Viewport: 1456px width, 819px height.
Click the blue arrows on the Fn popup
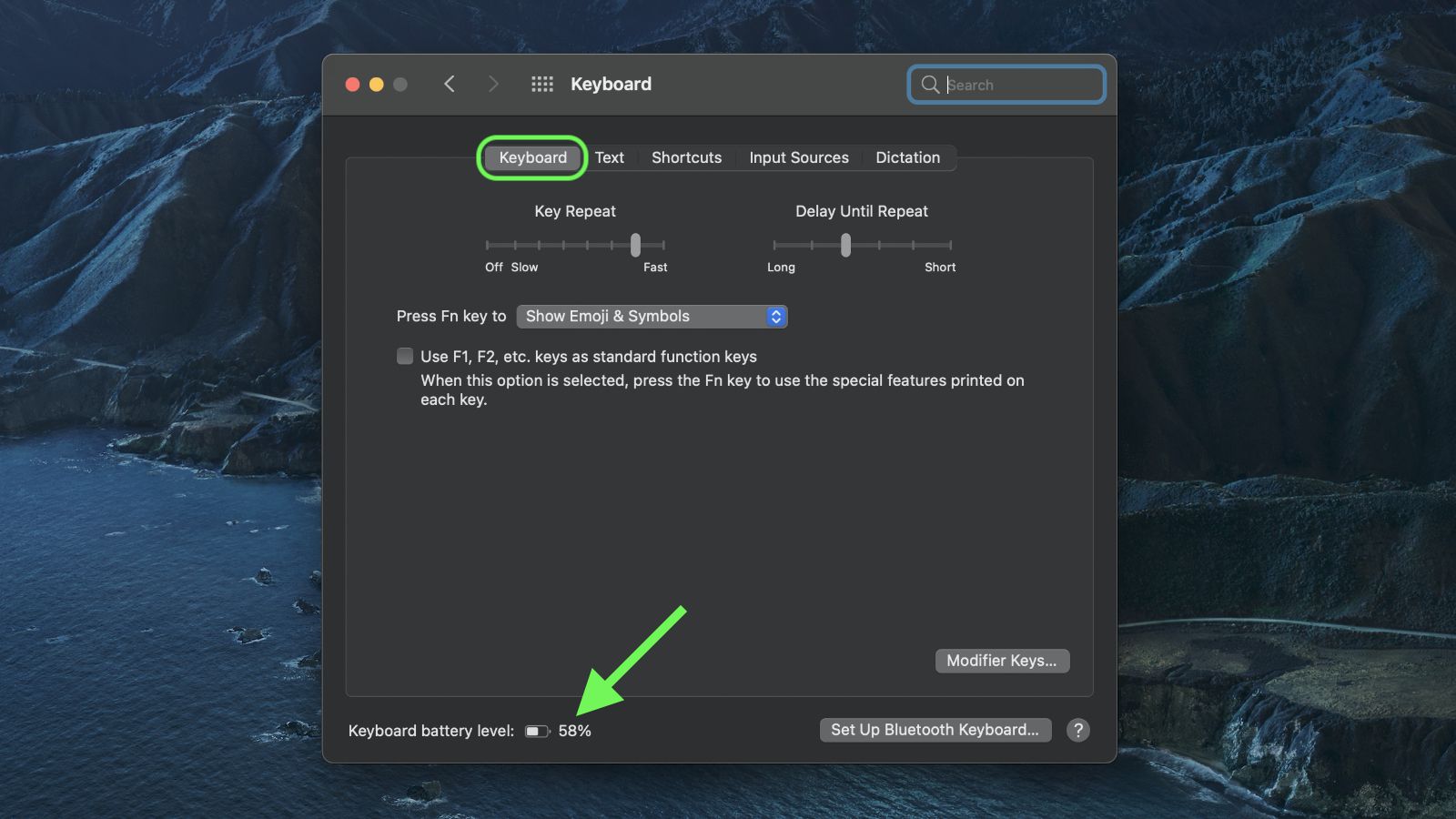pyautogui.click(x=775, y=316)
